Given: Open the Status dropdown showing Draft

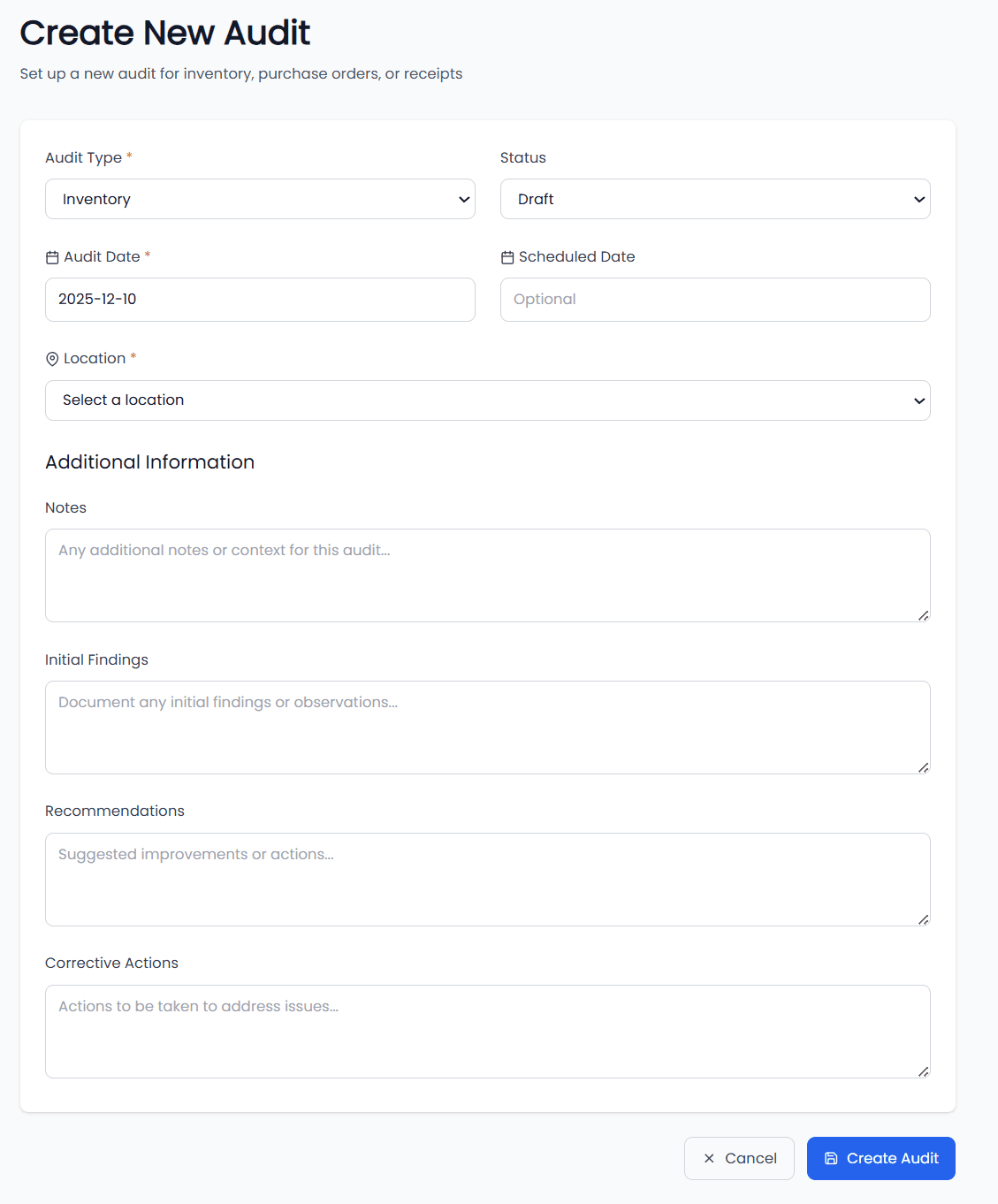Looking at the screenshot, I should click(715, 199).
